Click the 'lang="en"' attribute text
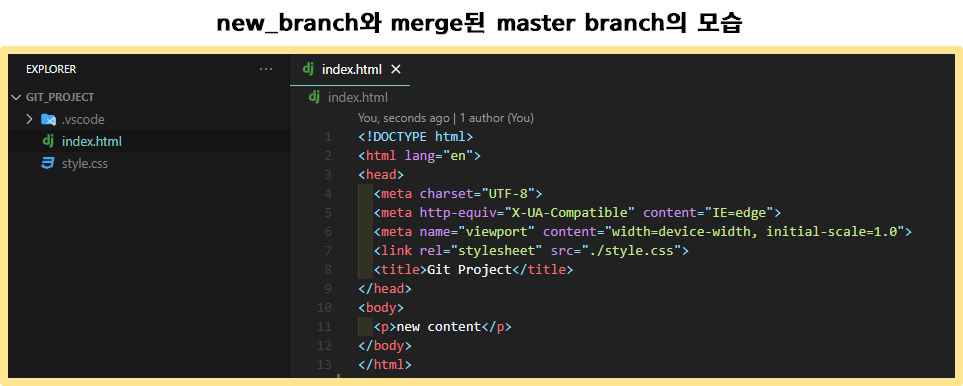 point(438,156)
